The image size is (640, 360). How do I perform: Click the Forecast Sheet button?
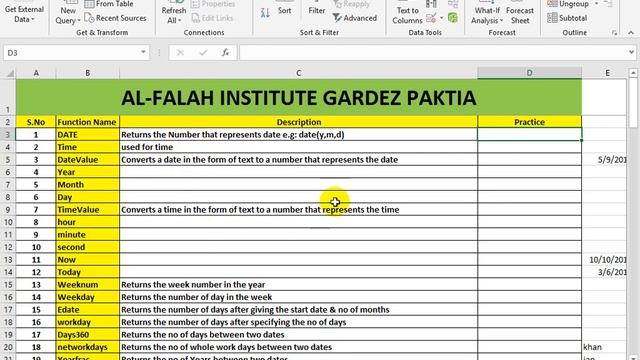click(x=520, y=14)
